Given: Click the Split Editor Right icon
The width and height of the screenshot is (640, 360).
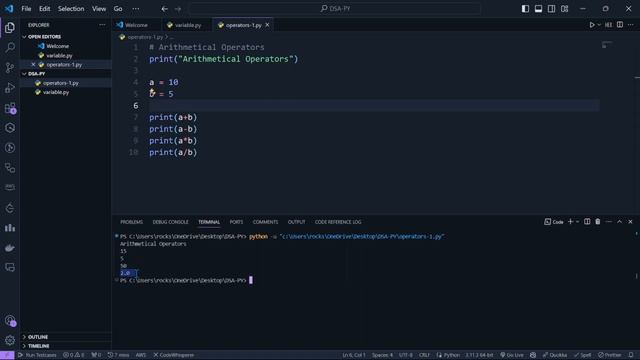Looking at the screenshot, I should pos(620,25).
